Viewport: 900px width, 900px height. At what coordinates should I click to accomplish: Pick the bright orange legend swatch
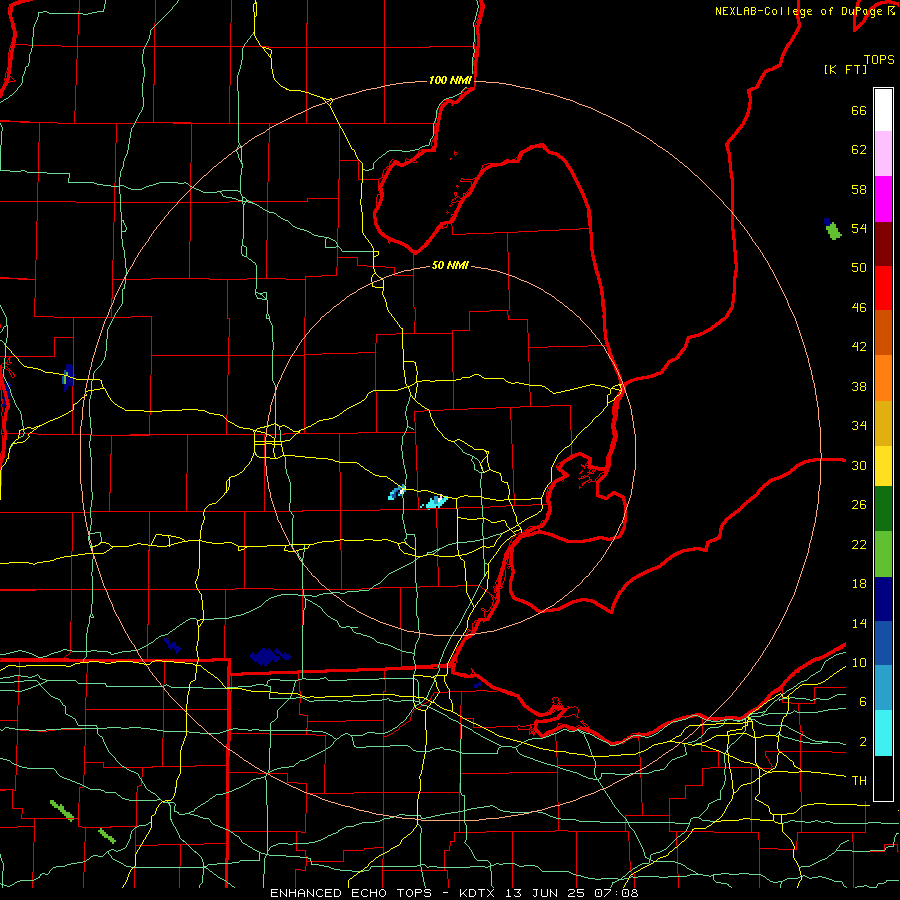(x=883, y=378)
